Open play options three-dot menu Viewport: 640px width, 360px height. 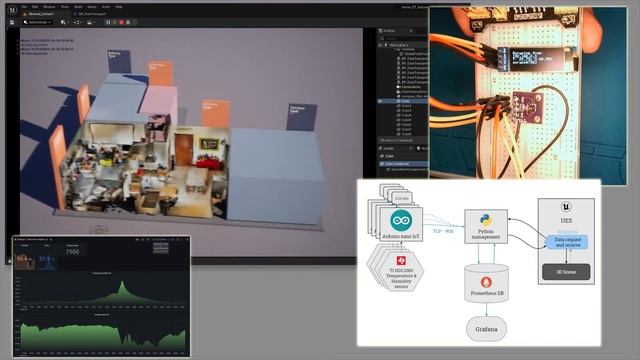click(x=135, y=22)
